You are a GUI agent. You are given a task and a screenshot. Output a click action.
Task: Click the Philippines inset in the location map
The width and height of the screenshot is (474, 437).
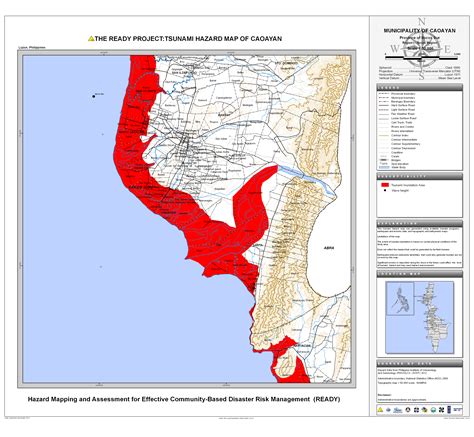click(400, 298)
